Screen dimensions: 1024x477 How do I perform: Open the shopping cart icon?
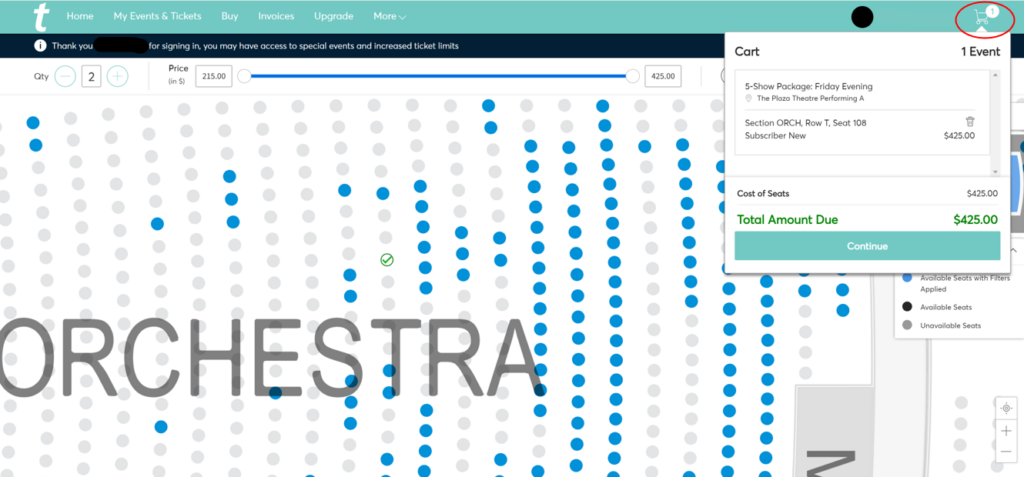click(983, 17)
